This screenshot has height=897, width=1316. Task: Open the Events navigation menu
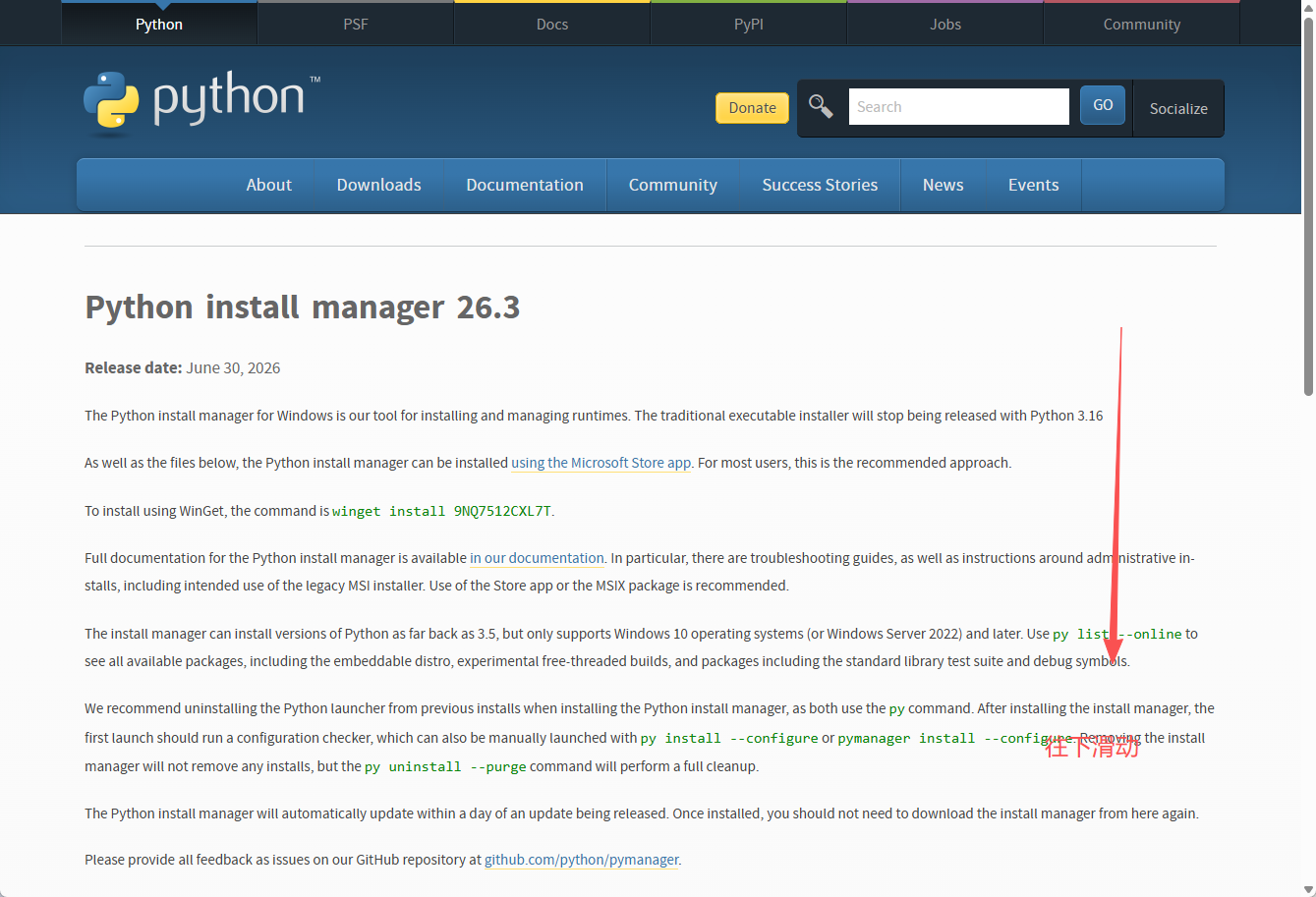(x=1034, y=185)
